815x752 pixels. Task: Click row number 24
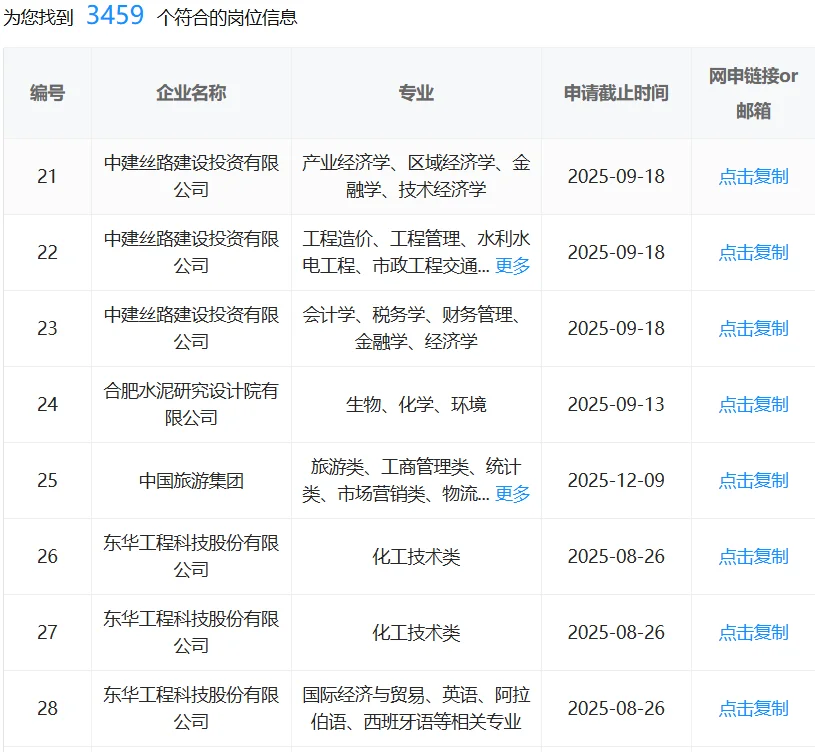pos(47,404)
